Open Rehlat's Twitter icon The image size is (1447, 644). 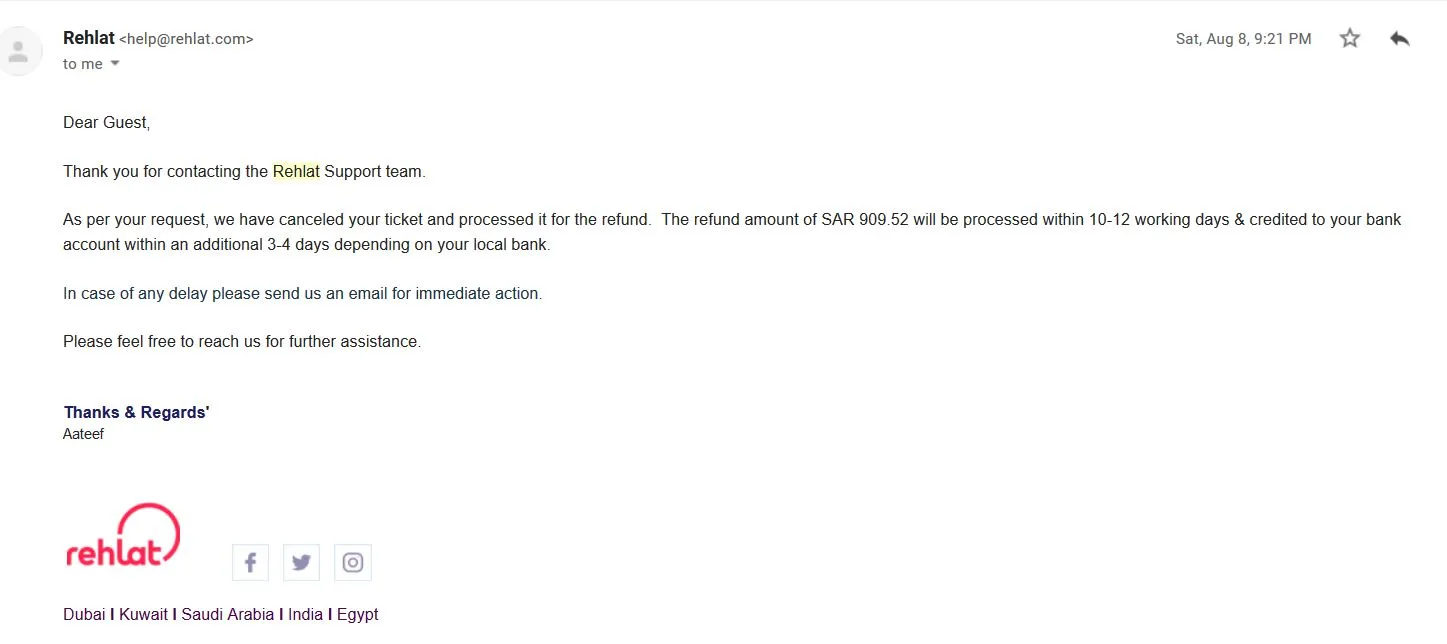point(301,562)
